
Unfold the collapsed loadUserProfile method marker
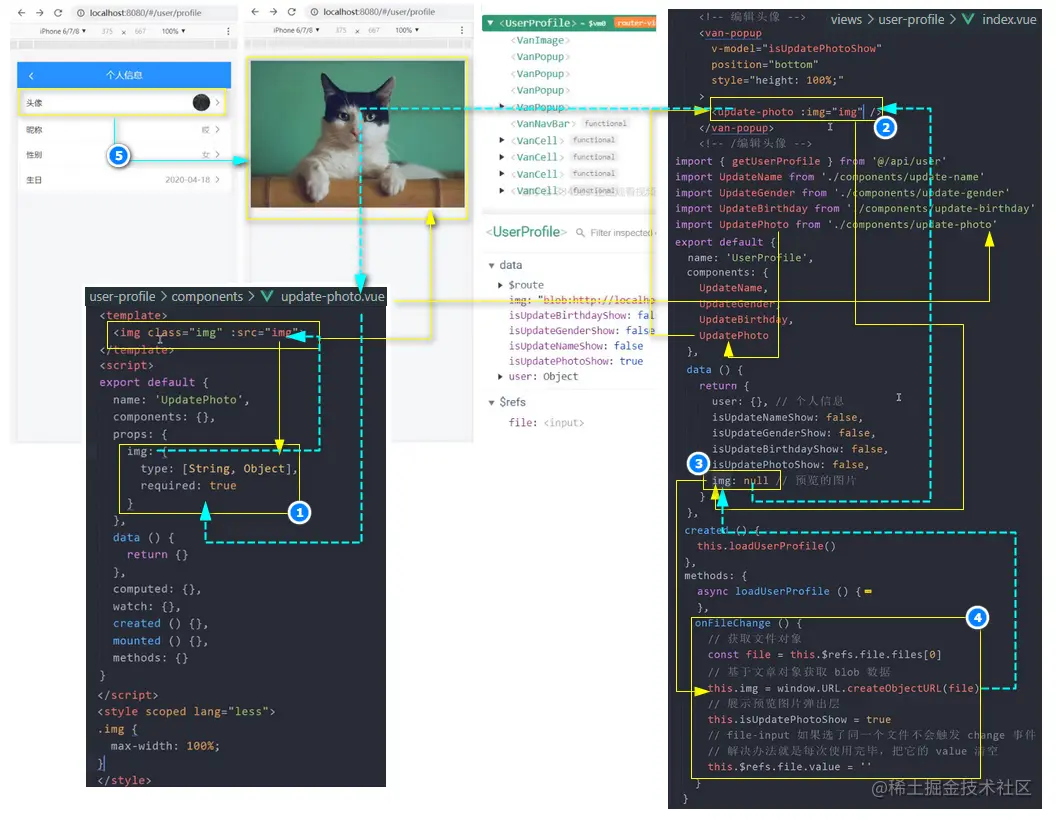pos(868,592)
